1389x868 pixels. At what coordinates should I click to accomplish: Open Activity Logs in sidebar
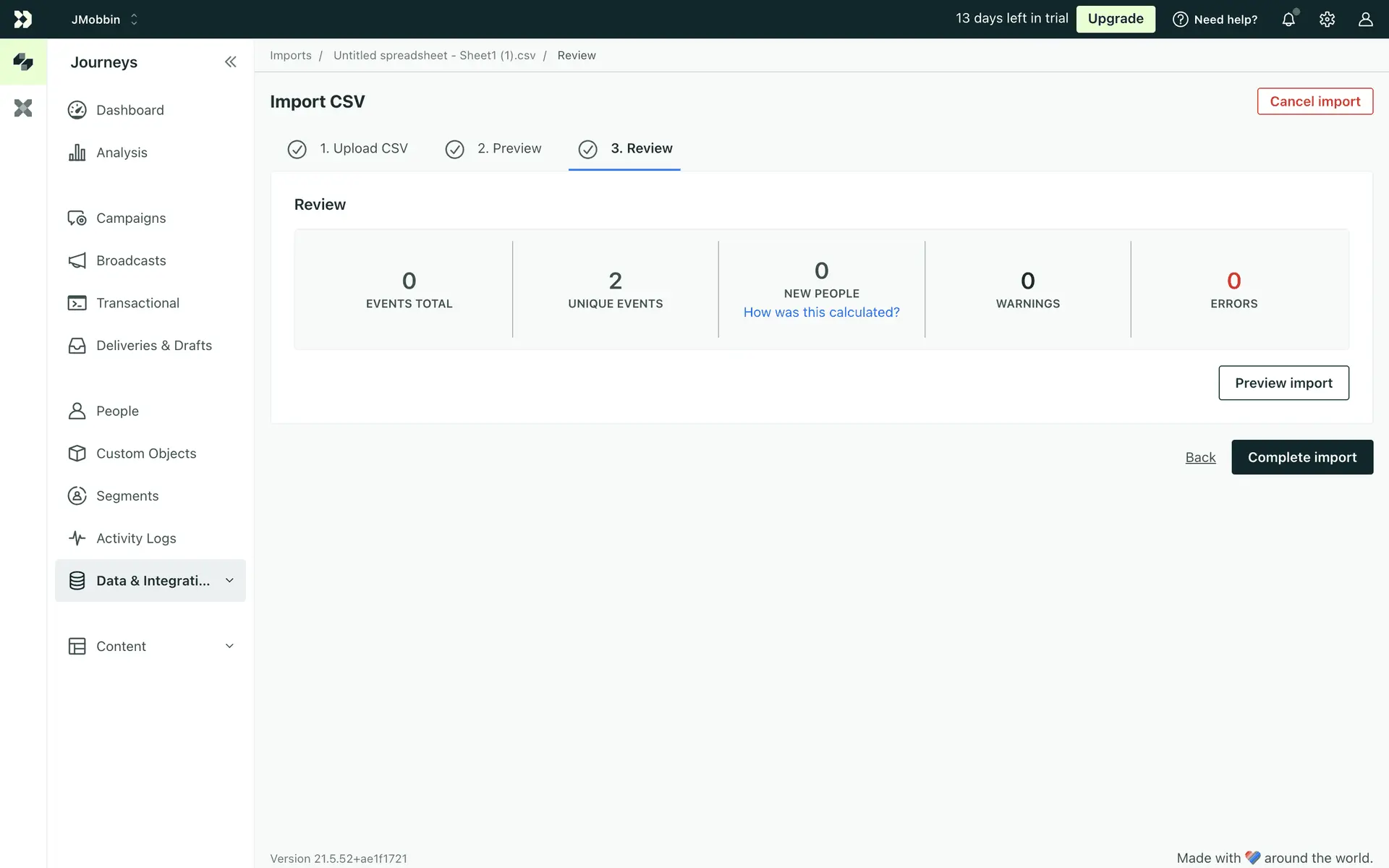pyautogui.click(x=136, y=538)
